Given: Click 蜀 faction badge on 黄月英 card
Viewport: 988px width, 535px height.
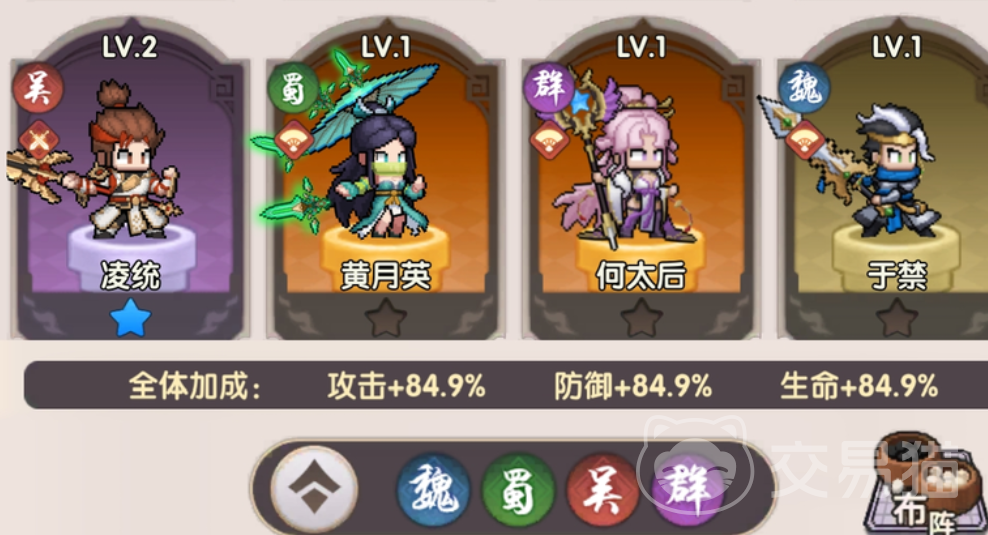Looking at the screenshot, I should 293,88.
